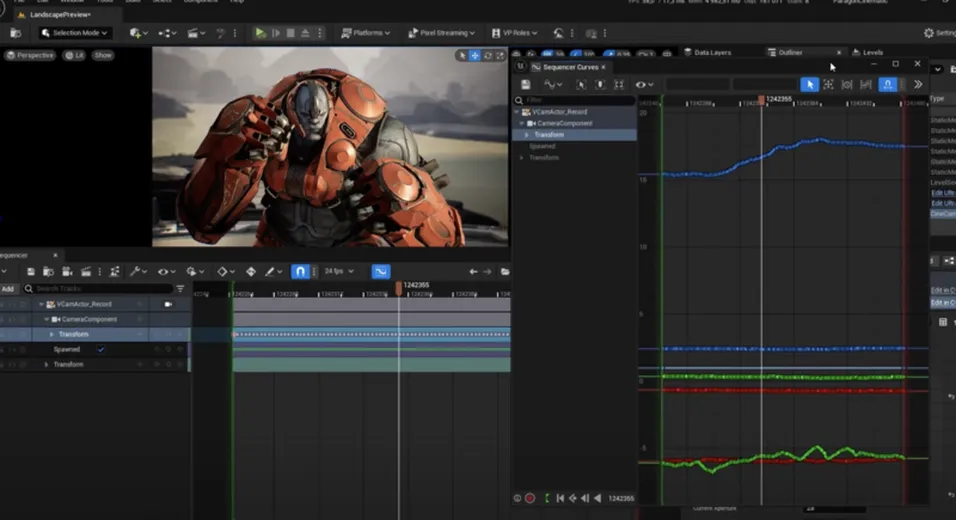Collapse the CameraComponent track in Sequencer
The height and width of the screenshot is (520, 956).
coord(46,319)
